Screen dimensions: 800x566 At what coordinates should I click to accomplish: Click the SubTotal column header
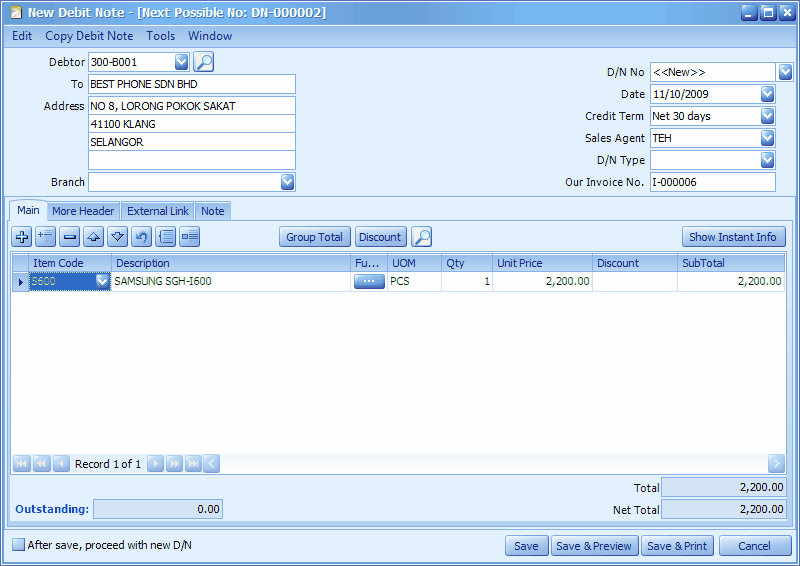click(731, 263)
